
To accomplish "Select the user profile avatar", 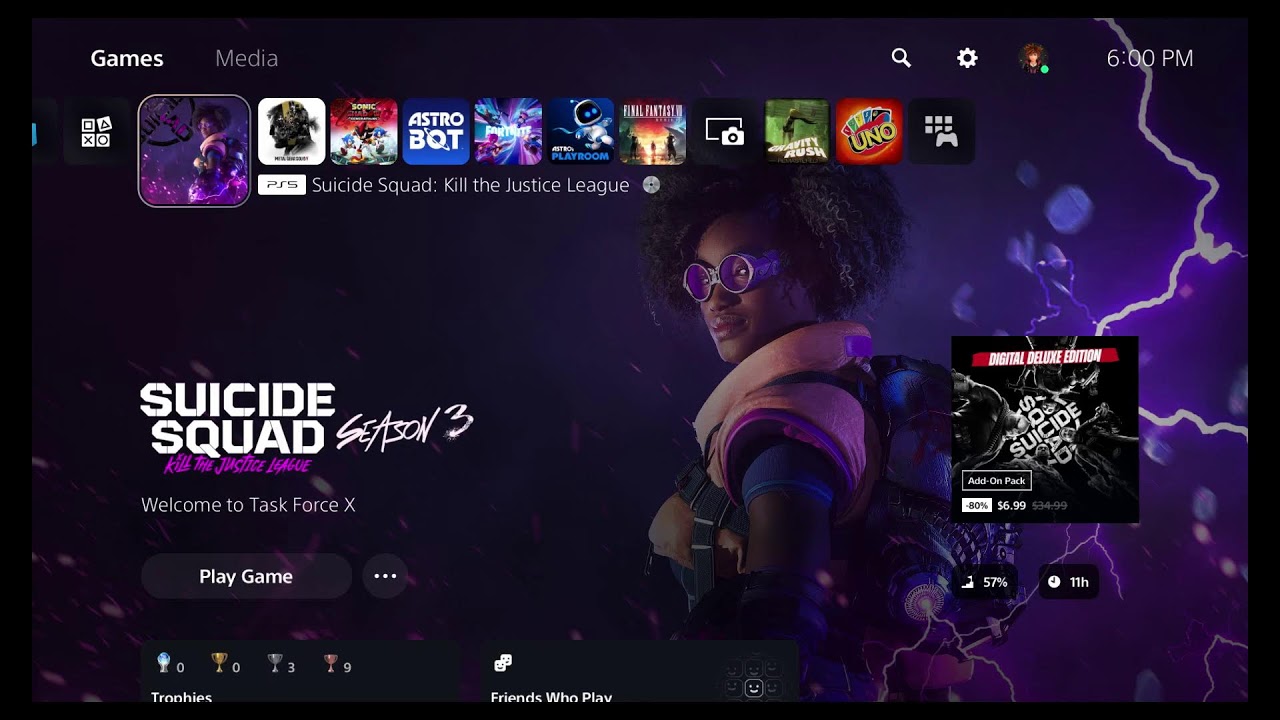I will (1033, 58).
